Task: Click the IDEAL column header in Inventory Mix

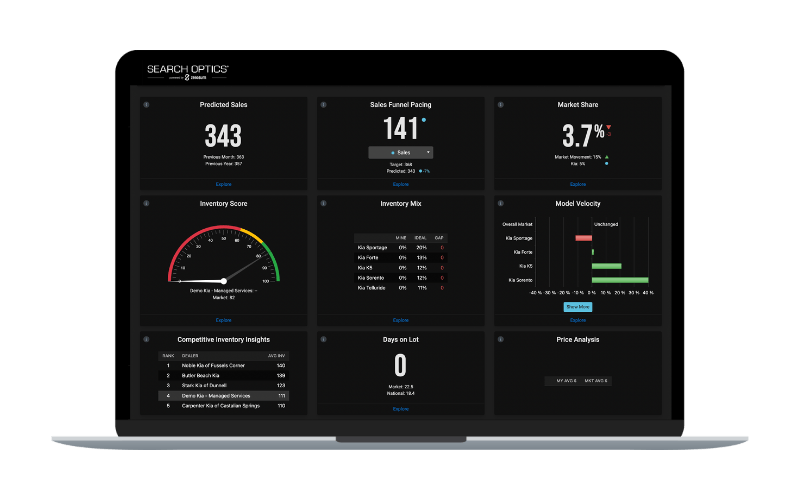Action: click(420, 238)
